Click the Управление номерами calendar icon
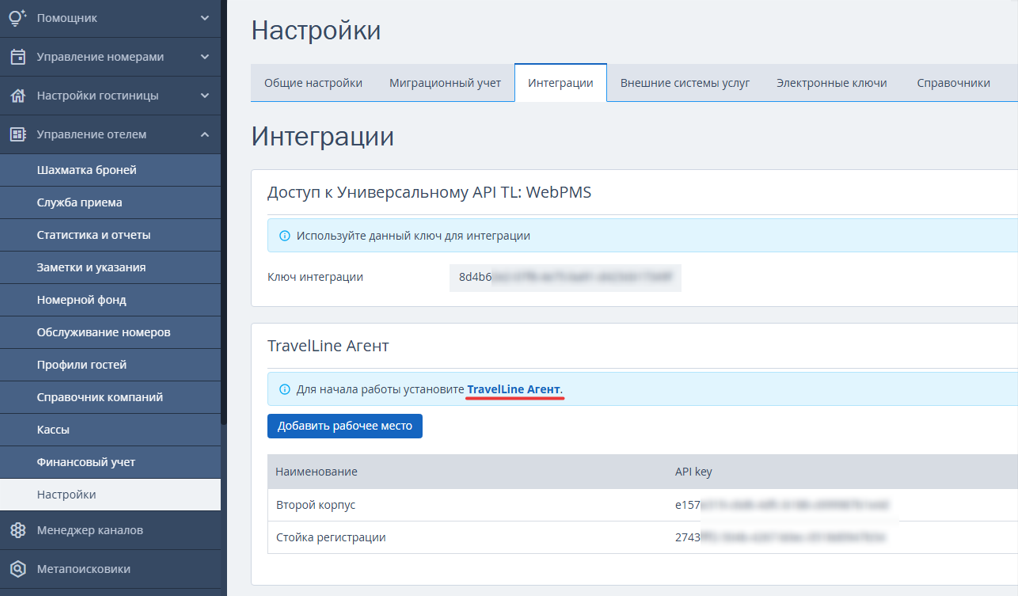This screenshot has height=596, width=1018. 18,56
